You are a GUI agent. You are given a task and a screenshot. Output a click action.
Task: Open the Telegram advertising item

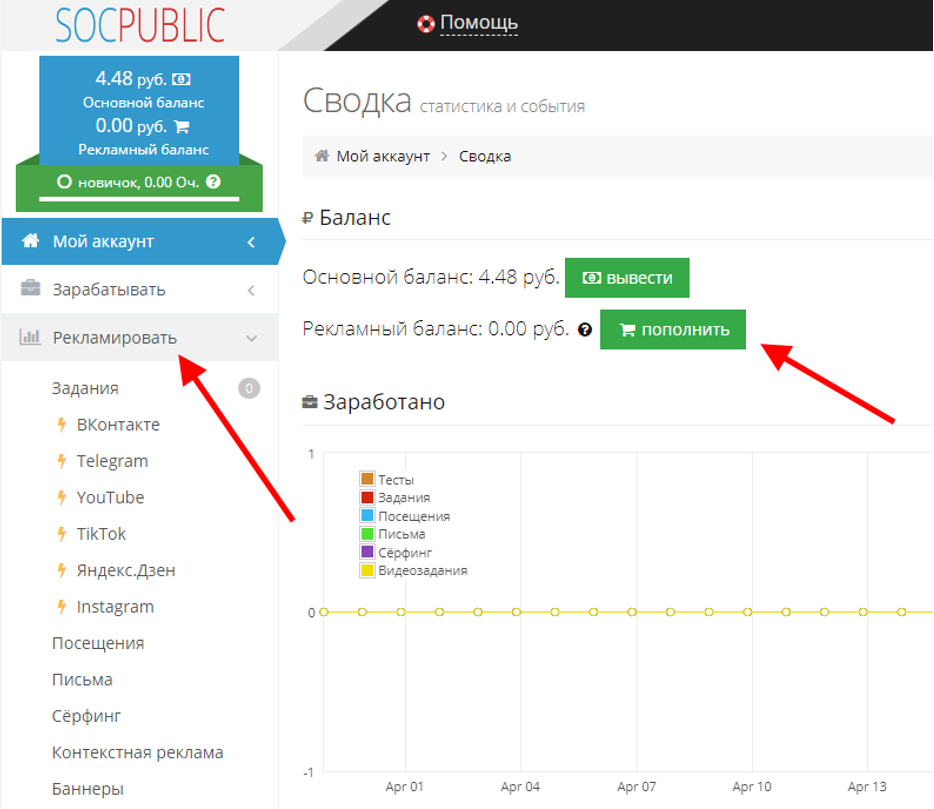coord(112,462)
